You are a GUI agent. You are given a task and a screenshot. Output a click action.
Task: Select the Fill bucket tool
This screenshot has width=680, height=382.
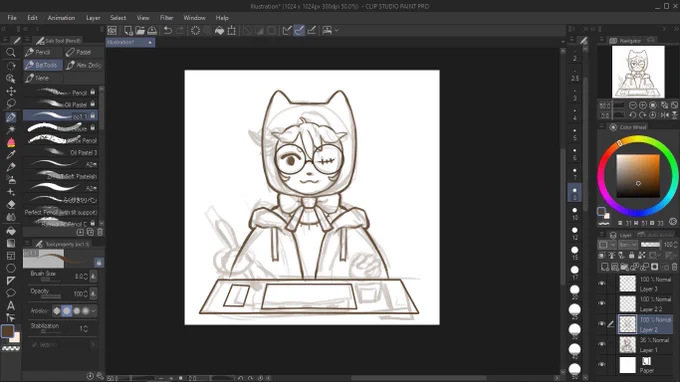tap(11, 231)
